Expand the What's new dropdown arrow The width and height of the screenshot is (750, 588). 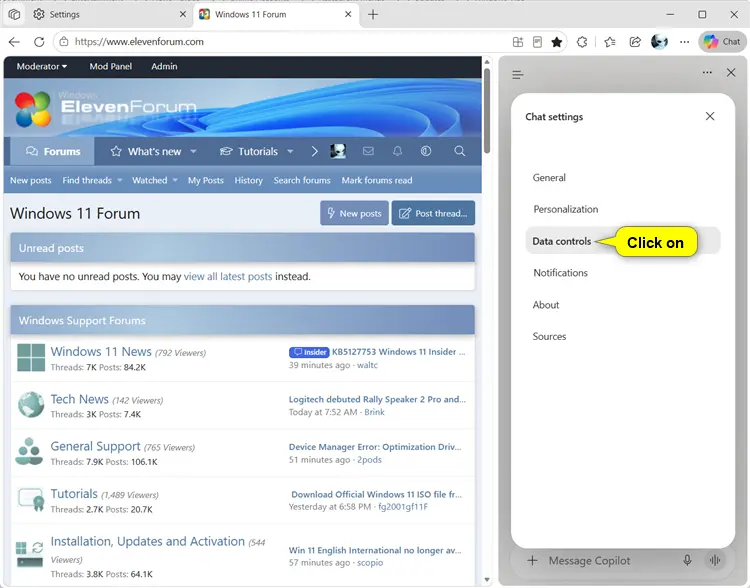(x=193, y=152)
